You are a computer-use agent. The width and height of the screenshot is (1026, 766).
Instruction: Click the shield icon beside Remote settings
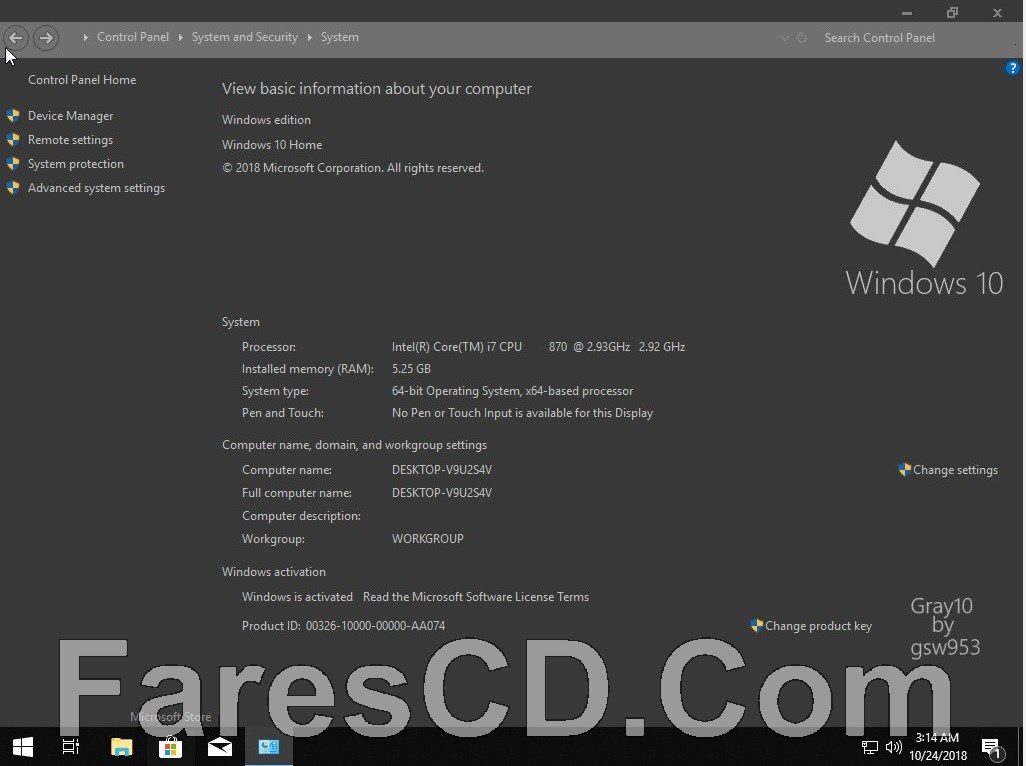[x=13, y=139]
